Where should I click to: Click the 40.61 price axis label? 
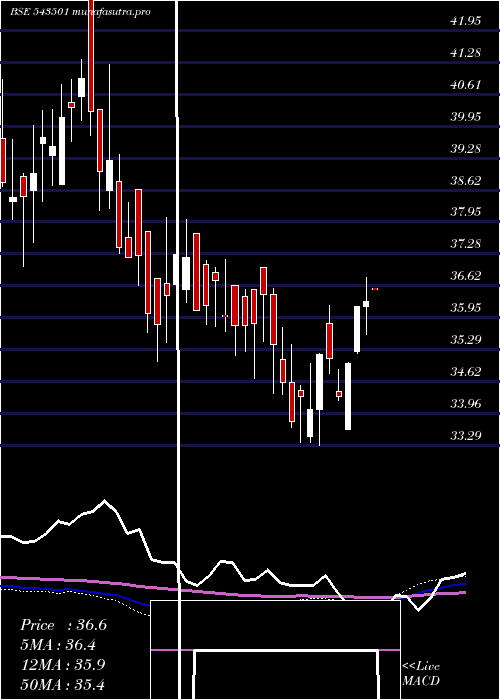click(466, 84)
